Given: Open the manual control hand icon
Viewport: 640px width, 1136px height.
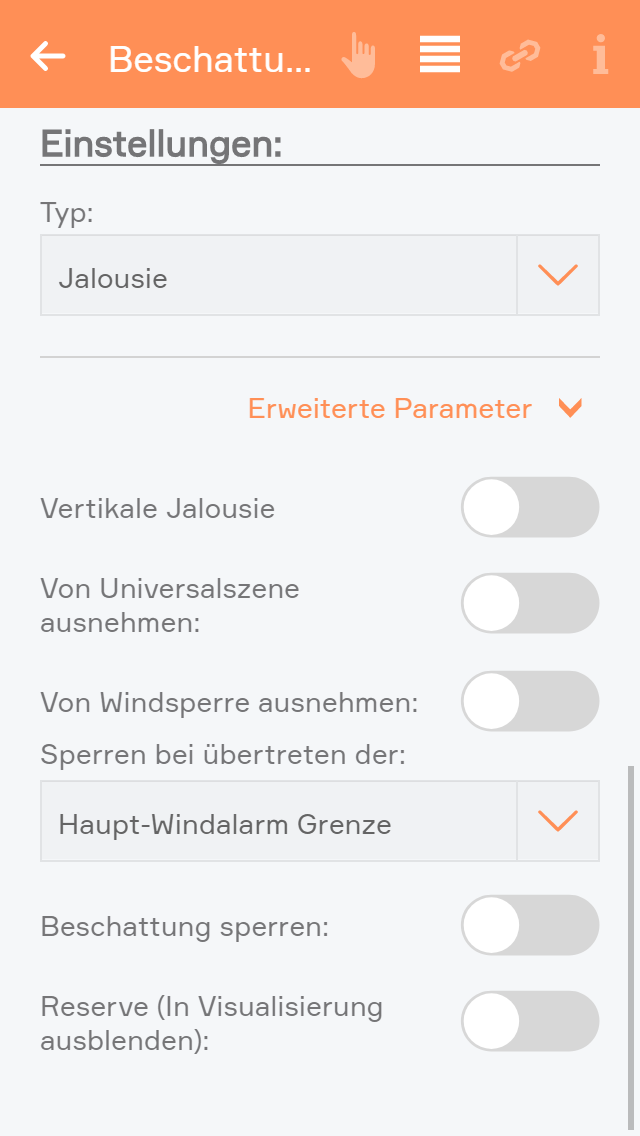Looking at the screenshot, I should click(x=358, y=55).
